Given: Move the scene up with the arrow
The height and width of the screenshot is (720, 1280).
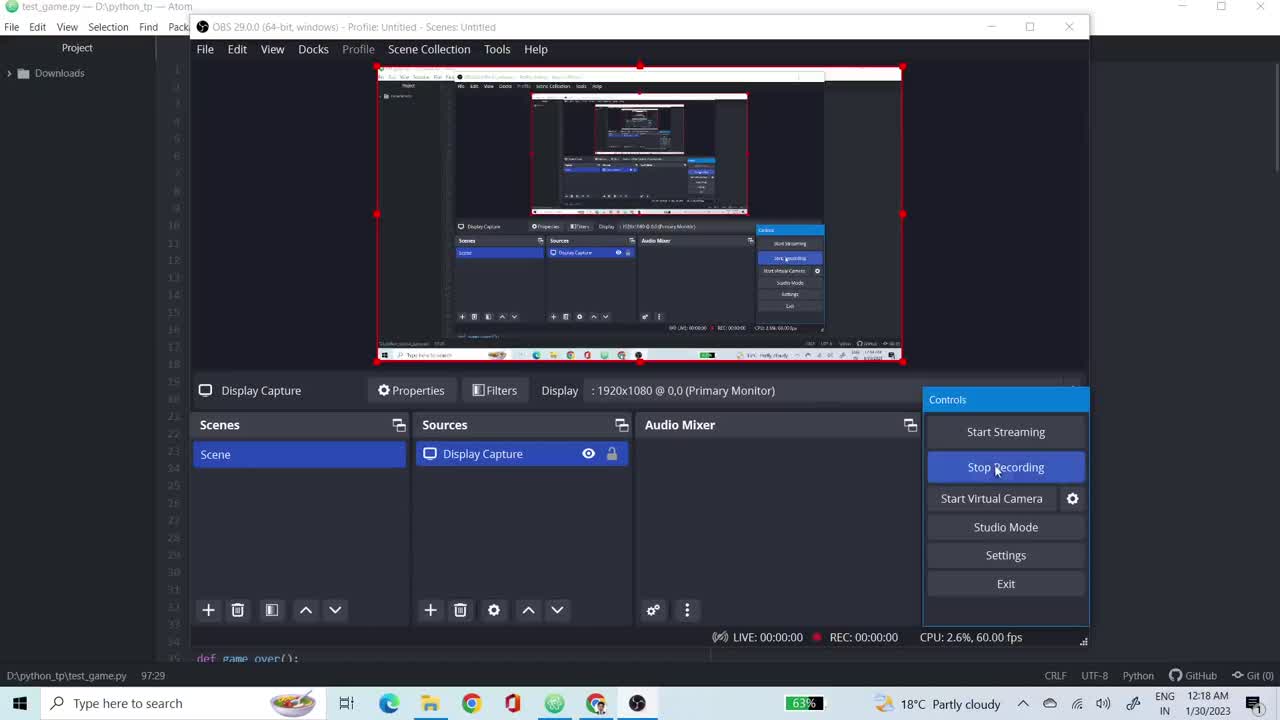Looking at the screenshot, I should [x=306, y=610].
